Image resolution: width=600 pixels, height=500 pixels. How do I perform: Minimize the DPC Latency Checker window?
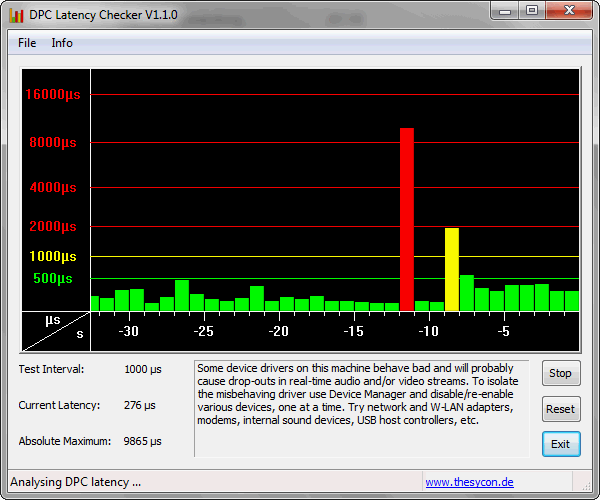(x=505, y=11)
